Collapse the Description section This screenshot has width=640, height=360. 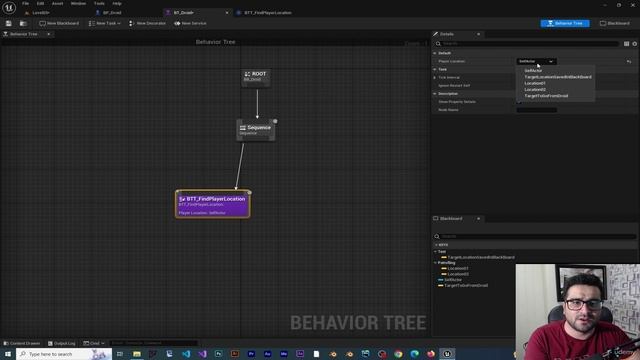click(435, 94)
